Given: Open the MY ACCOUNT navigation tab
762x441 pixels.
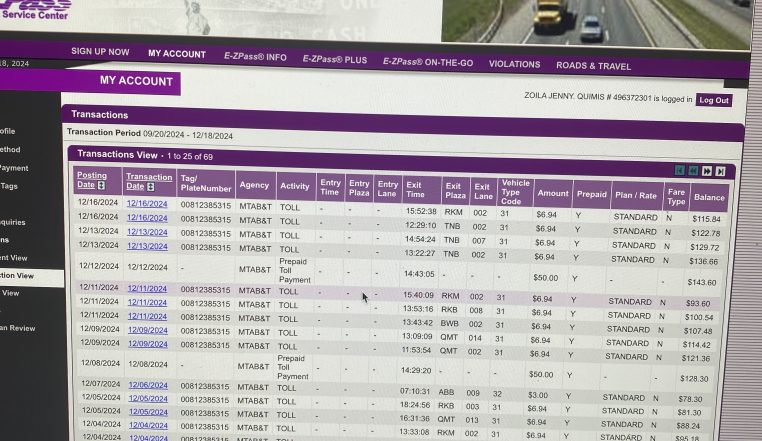Looking at the screenshot, I should click(177, 54).
